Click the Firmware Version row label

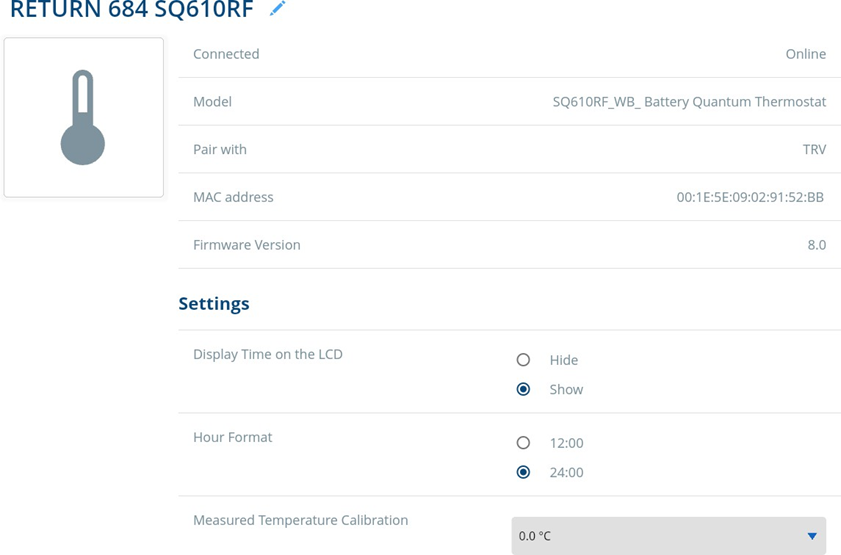[246, 245]
